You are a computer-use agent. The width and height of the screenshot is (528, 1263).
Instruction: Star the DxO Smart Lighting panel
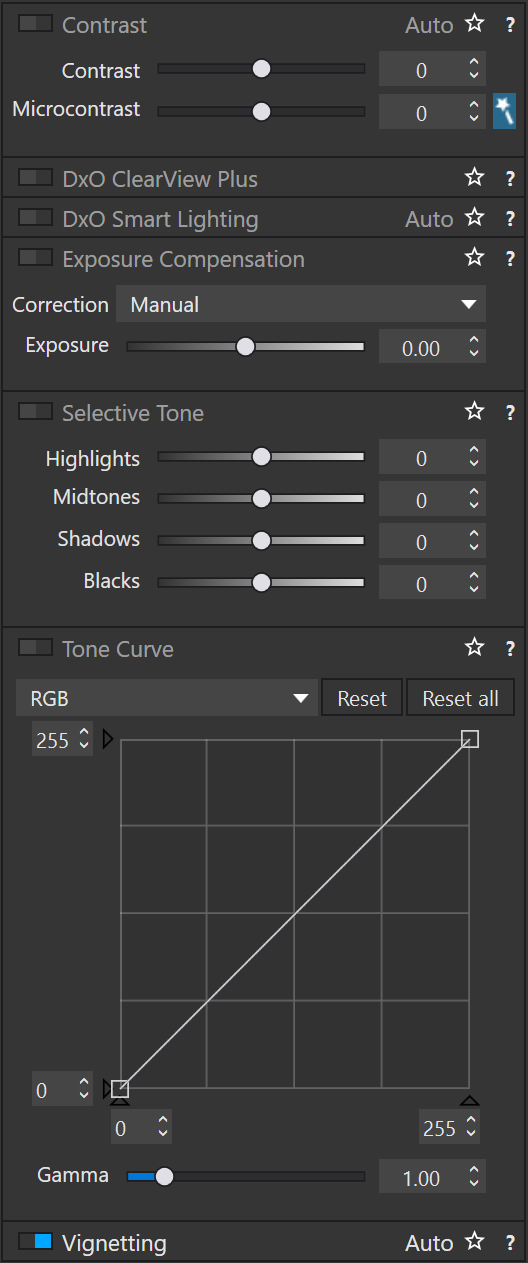tap(475, 218)
